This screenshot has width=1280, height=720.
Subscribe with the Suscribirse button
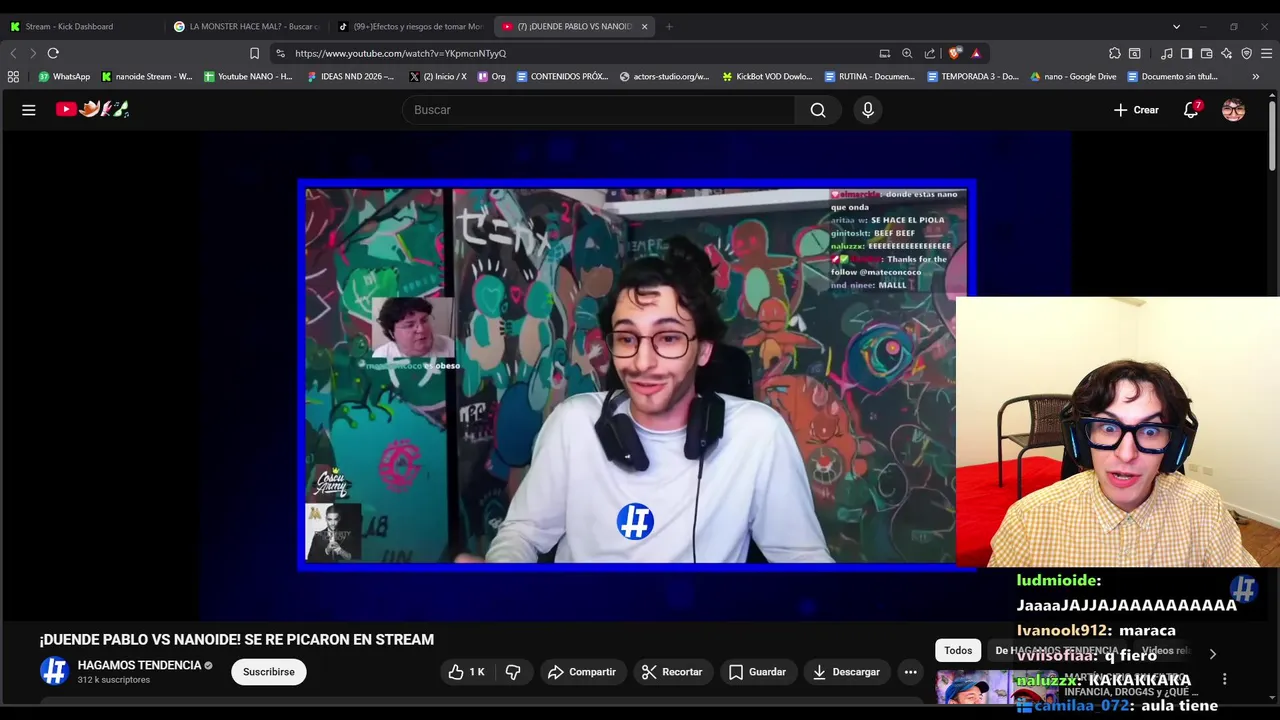269,672
